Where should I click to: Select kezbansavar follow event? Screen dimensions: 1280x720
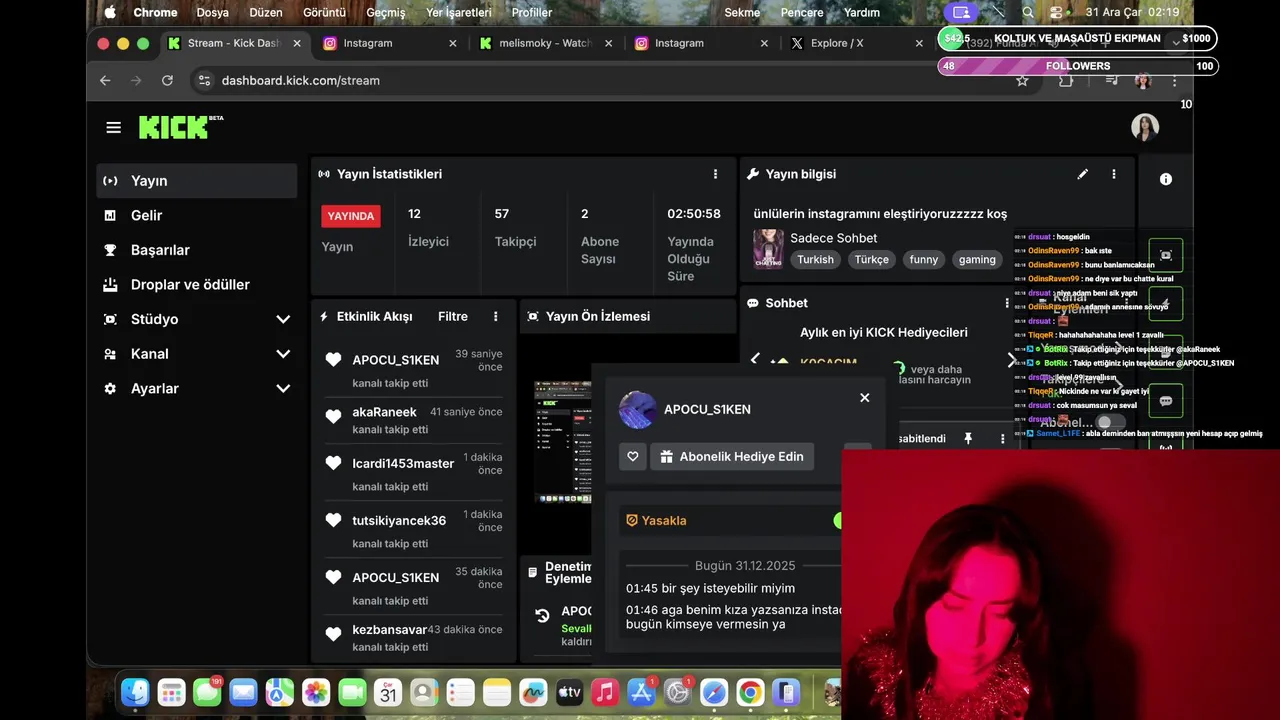coord(413,637)
